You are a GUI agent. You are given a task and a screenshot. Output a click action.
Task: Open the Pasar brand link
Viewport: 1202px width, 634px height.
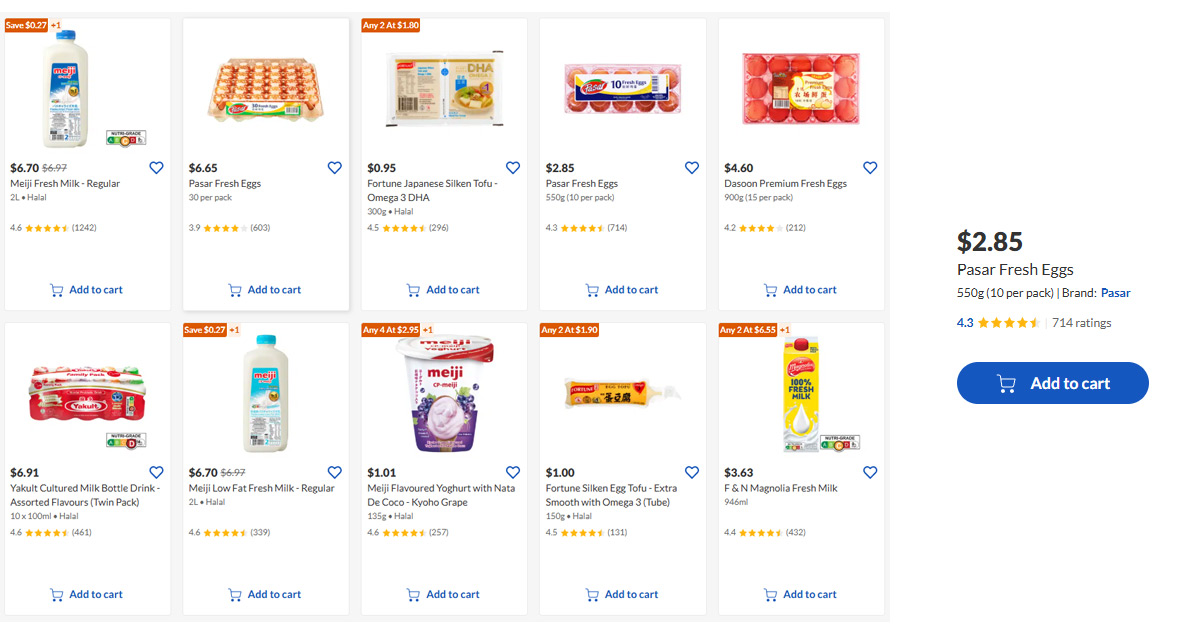point(1116,293)
